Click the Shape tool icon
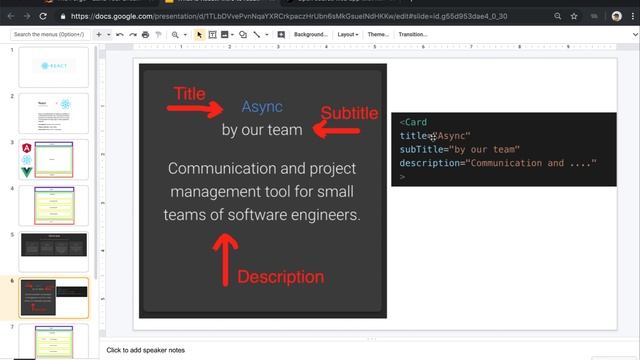 [x=243, y=35]
